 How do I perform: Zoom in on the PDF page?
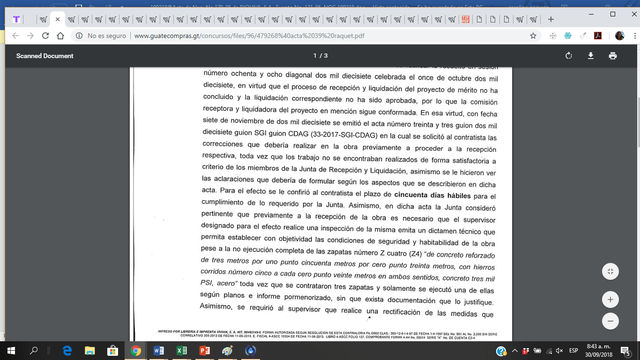(610, 300)
